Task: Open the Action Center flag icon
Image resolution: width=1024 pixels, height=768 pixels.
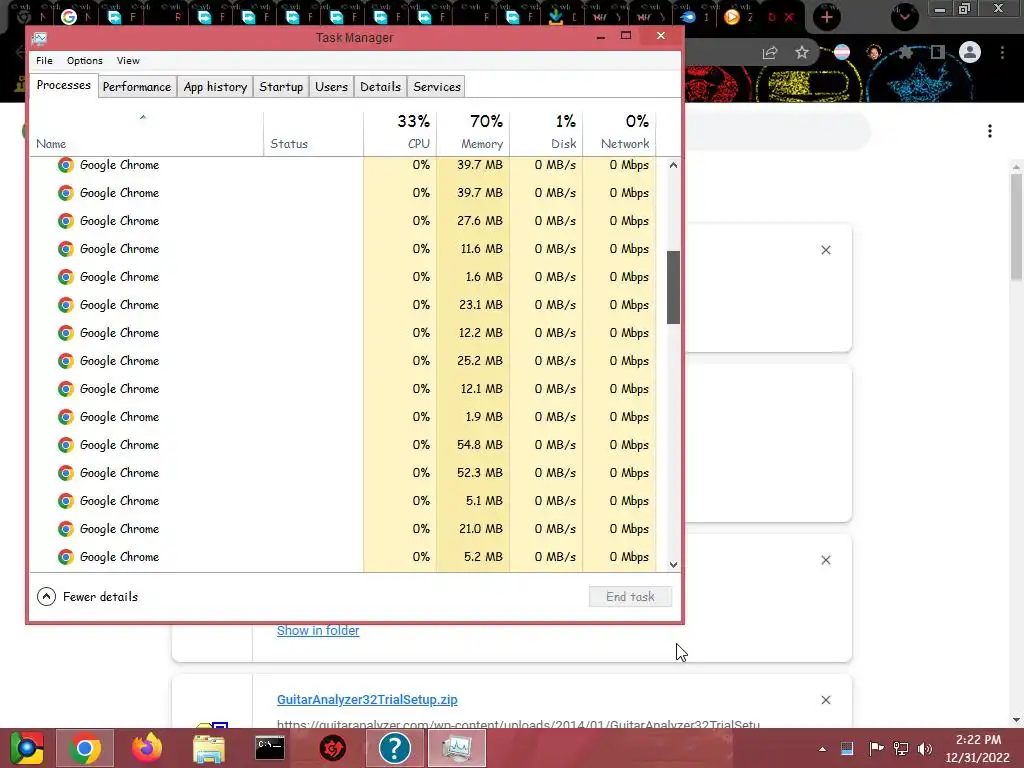Action: pyautogui.click(x=876, y=748)
